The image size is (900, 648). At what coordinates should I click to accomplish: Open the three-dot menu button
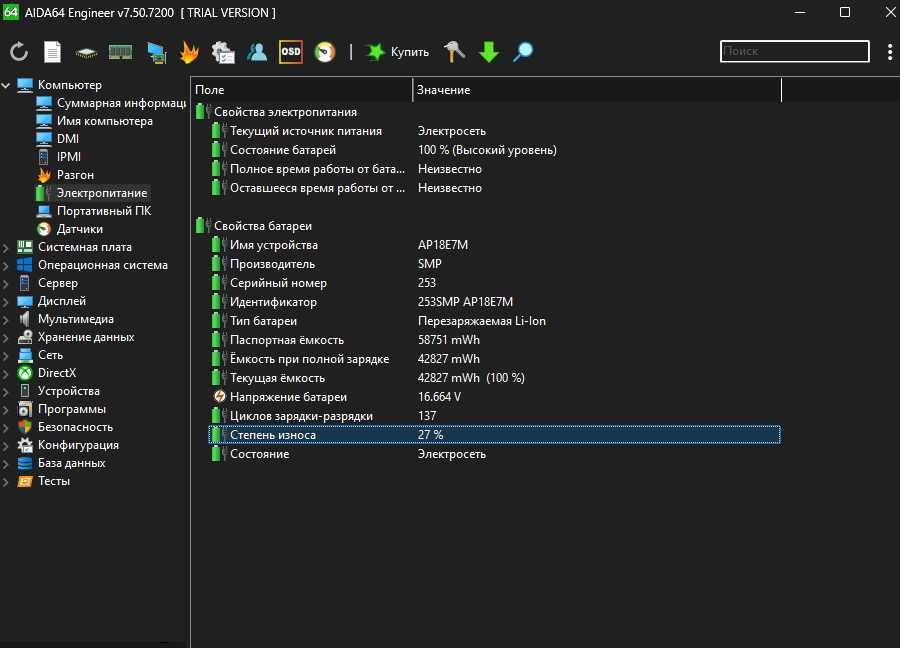[x=890, y=52]
